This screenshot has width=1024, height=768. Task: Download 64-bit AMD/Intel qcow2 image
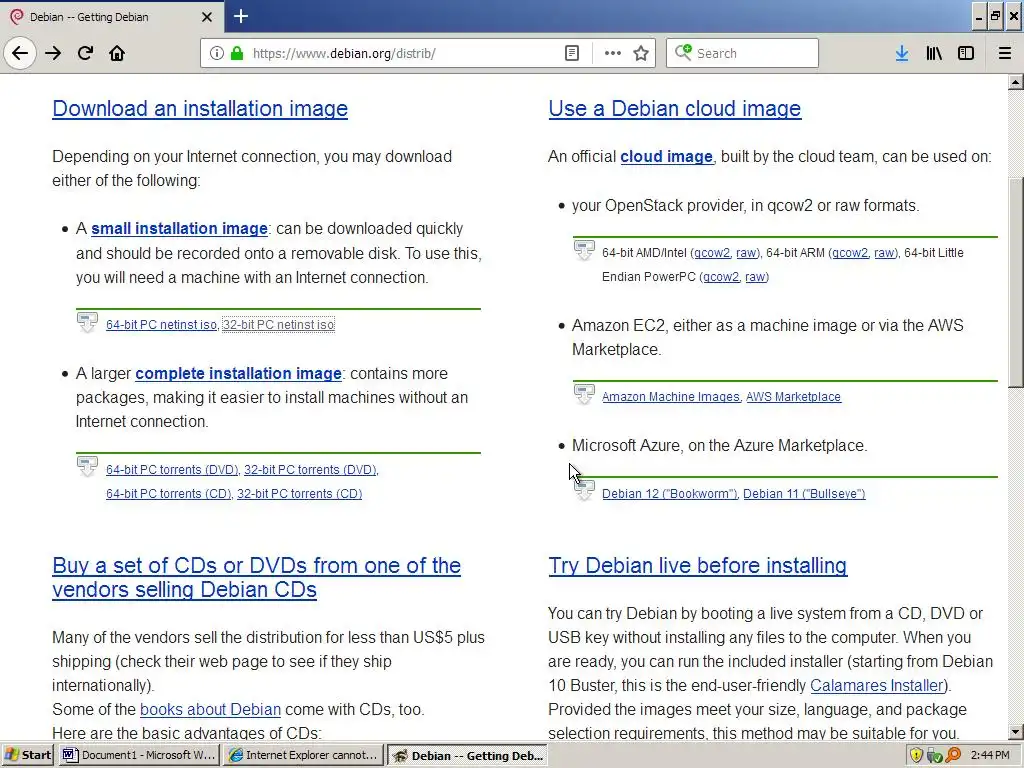pos(712,253)
